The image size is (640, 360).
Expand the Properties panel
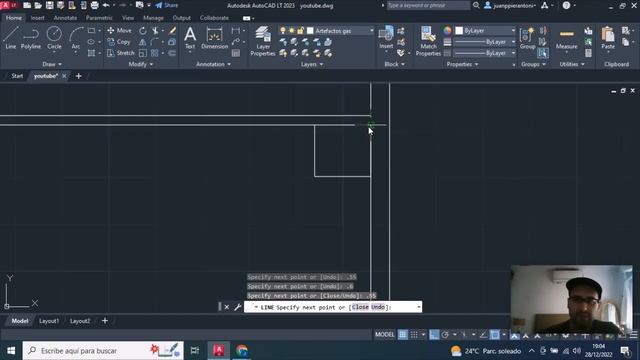462,64
